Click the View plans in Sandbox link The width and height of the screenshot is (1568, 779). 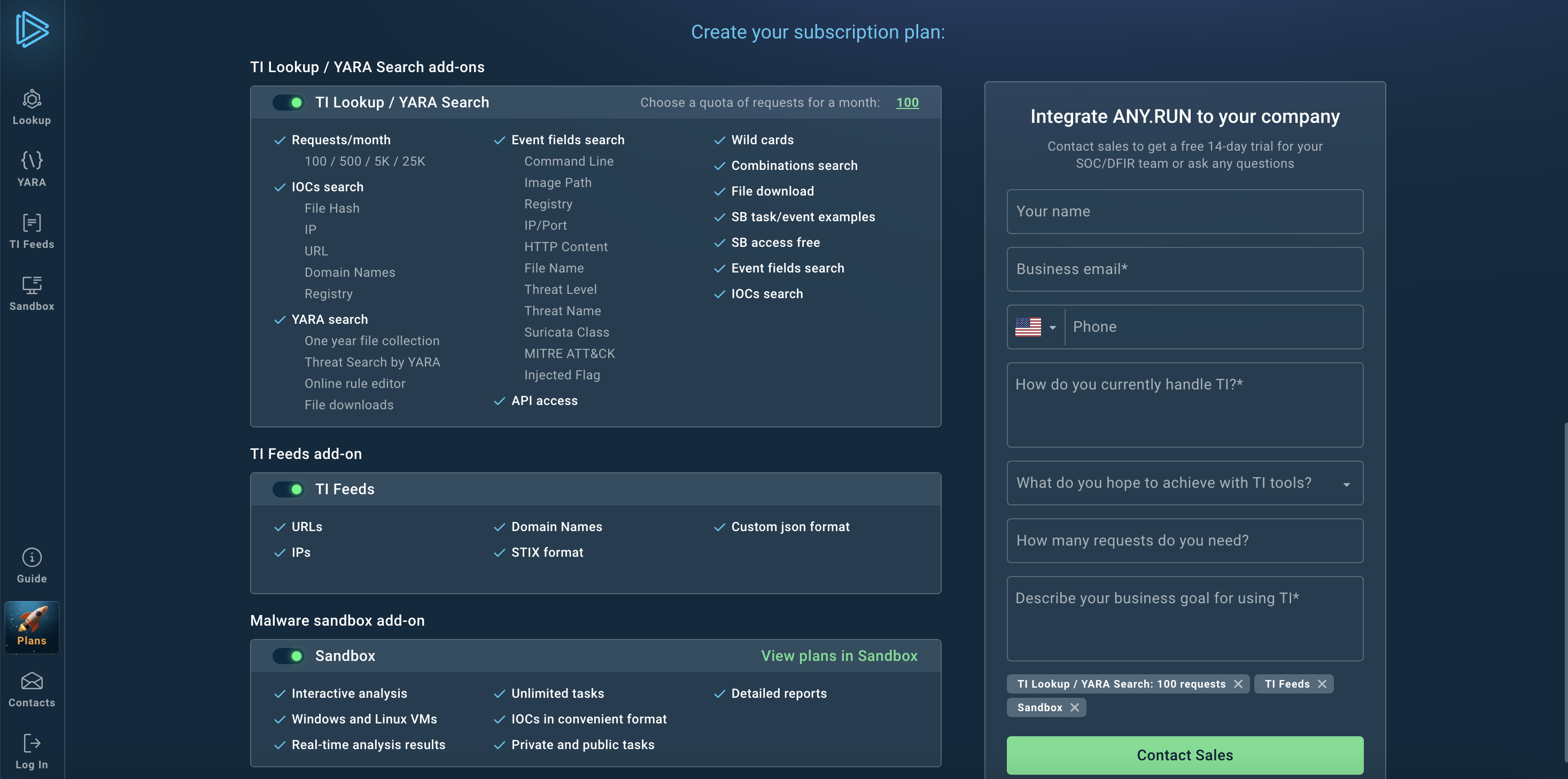click(840, 656)
